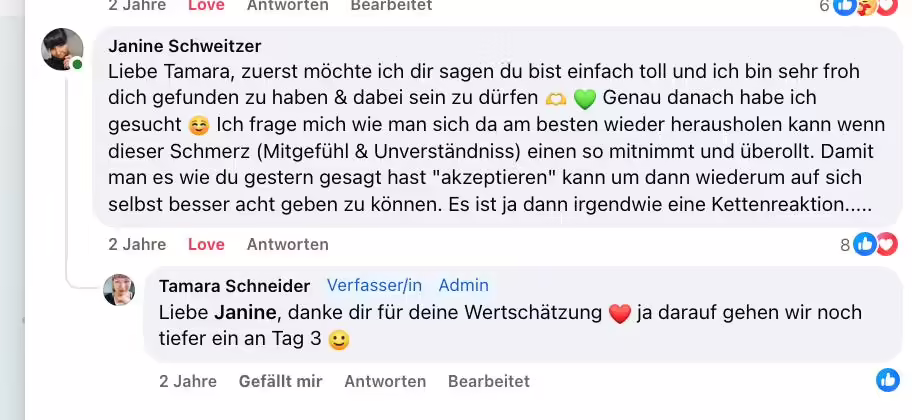Click the Admin badge next to Tamara Schneider
The height and width of the screenshot is (420, 912).
(463, 286)
